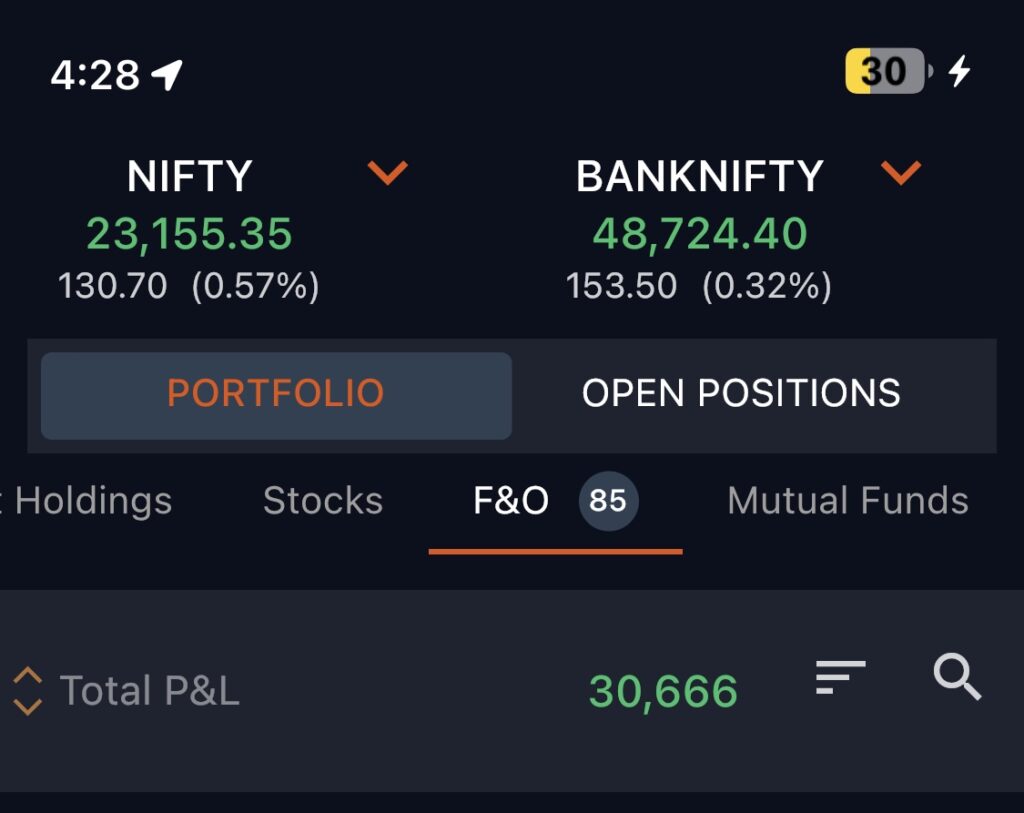Tap the F&O count badge 85
The width and height of the screenshot is (1024, 813).
[608, 501]
